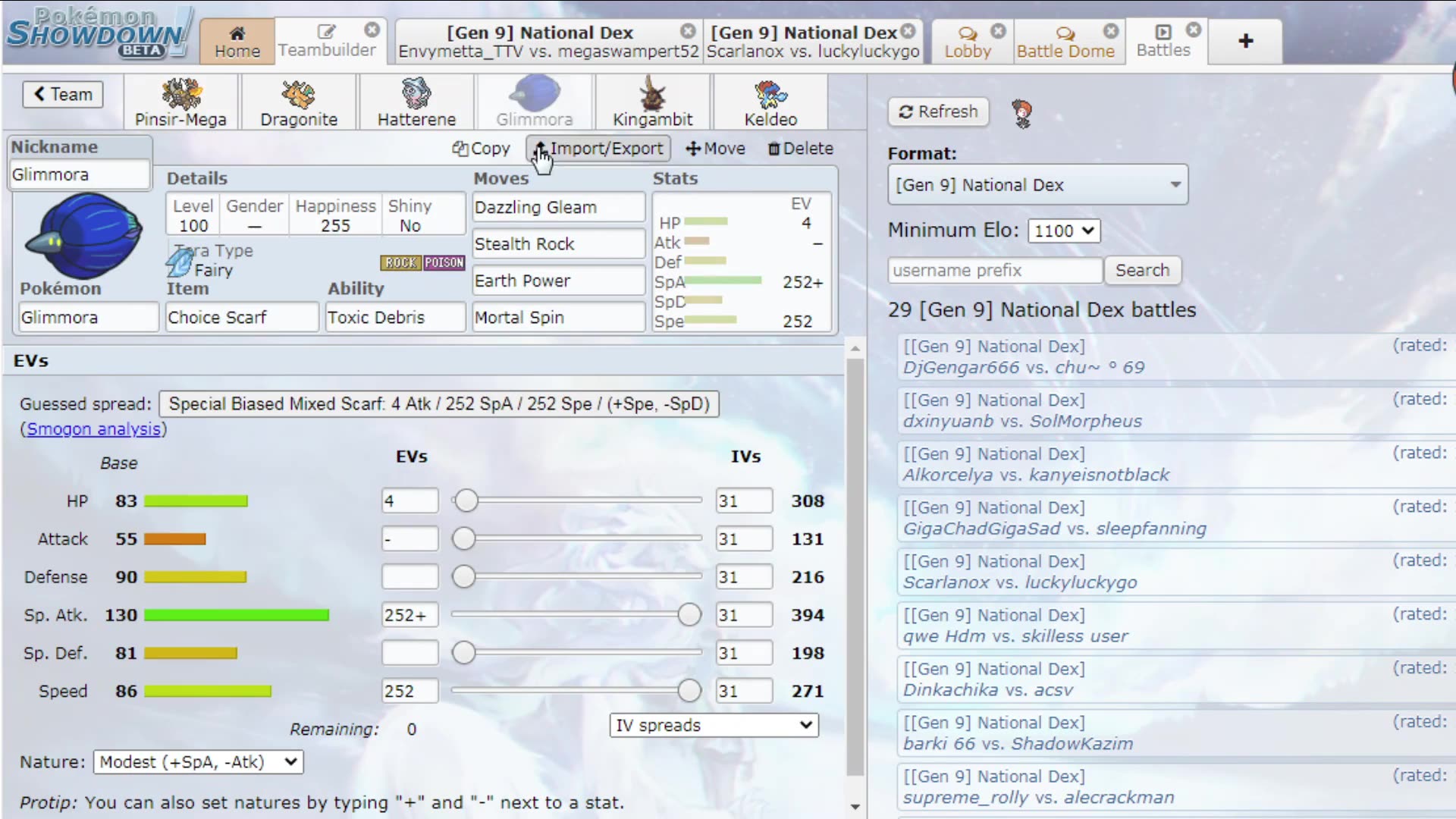Open the Minimum Elo dropdown

pyautogui.click(x=1064, y=231)
